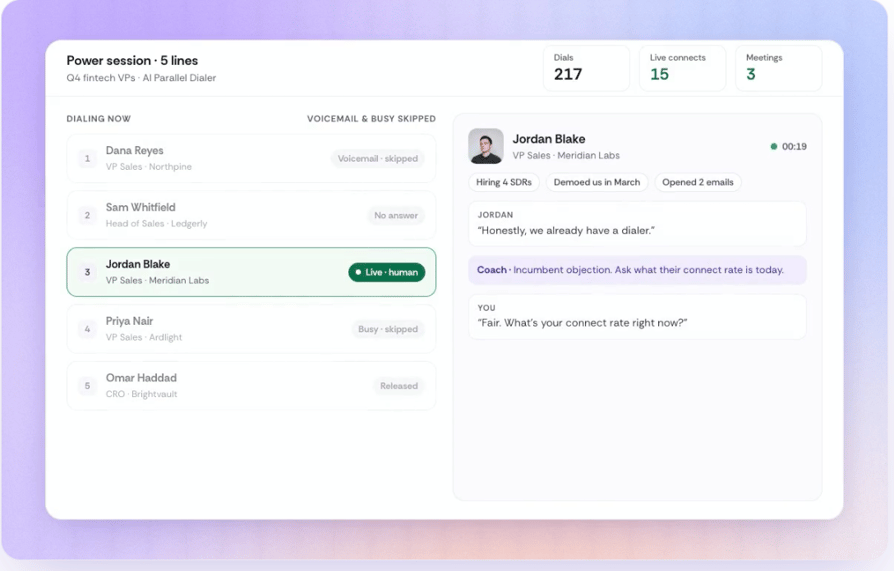Click the Jordan Blake name in call panel
Screen dimensions: 894x571
point(548,139)
